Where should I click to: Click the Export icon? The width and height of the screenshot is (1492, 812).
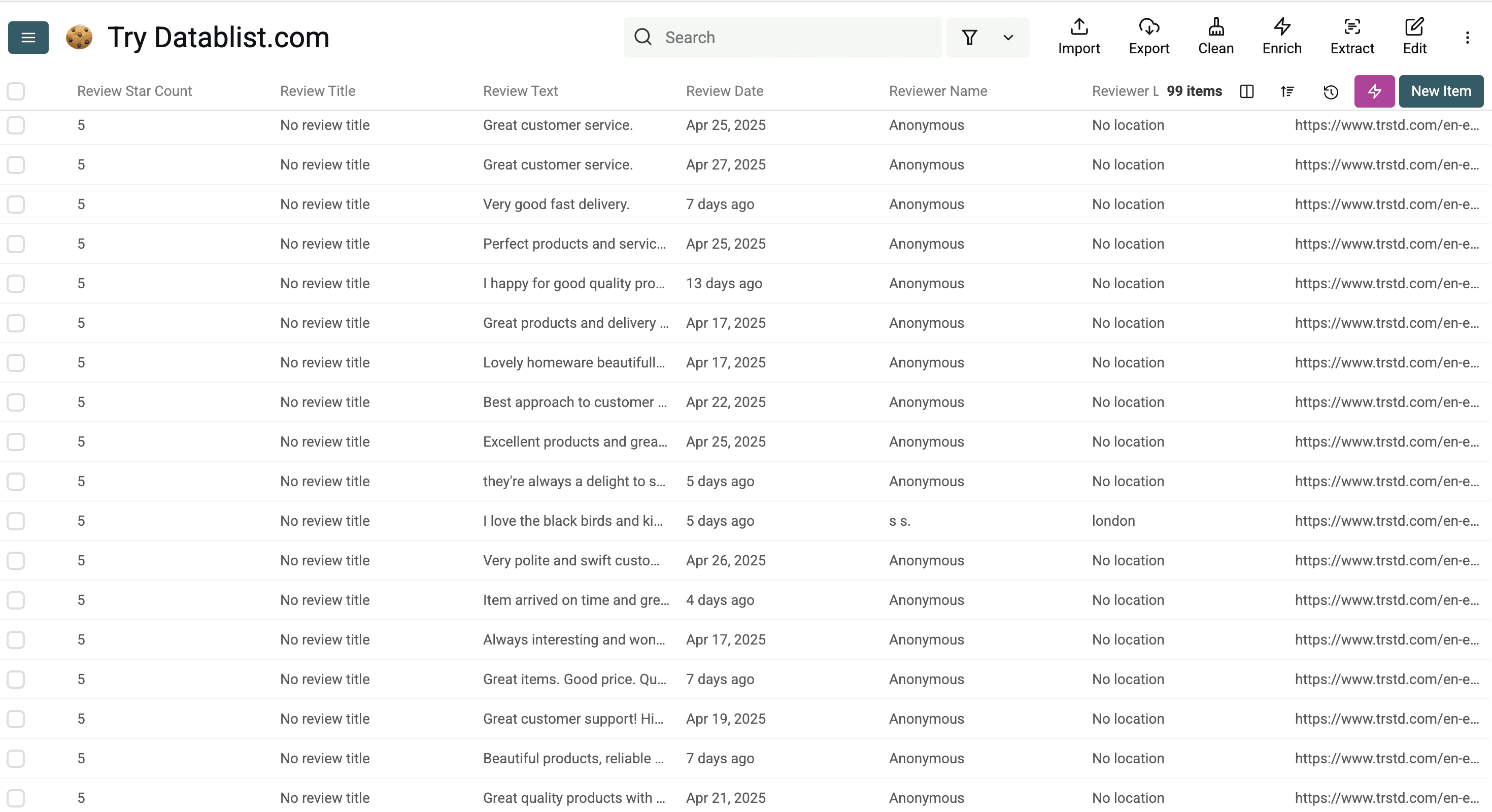tap(1149, 36)
